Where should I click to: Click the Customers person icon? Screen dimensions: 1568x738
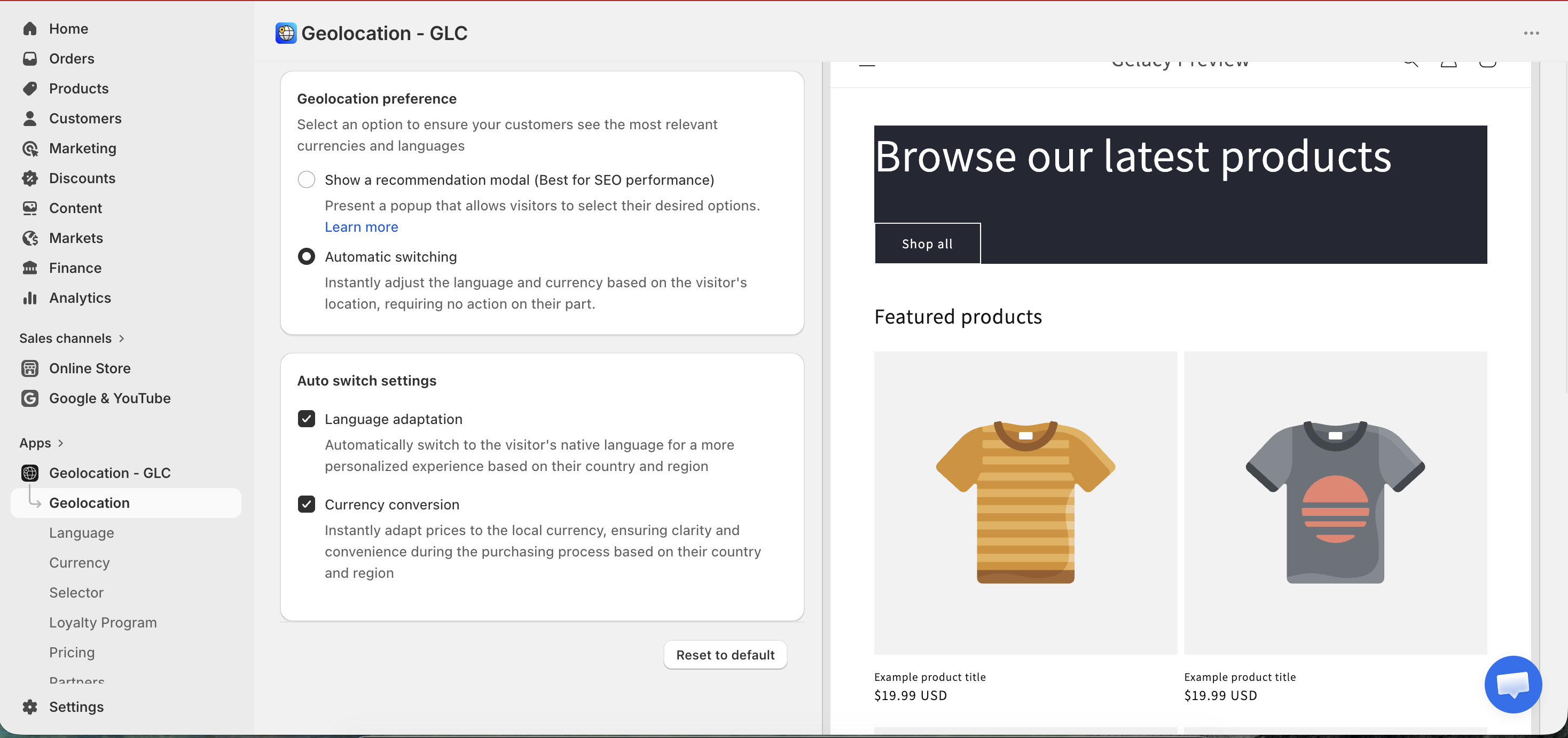click(x=30, y=118)
